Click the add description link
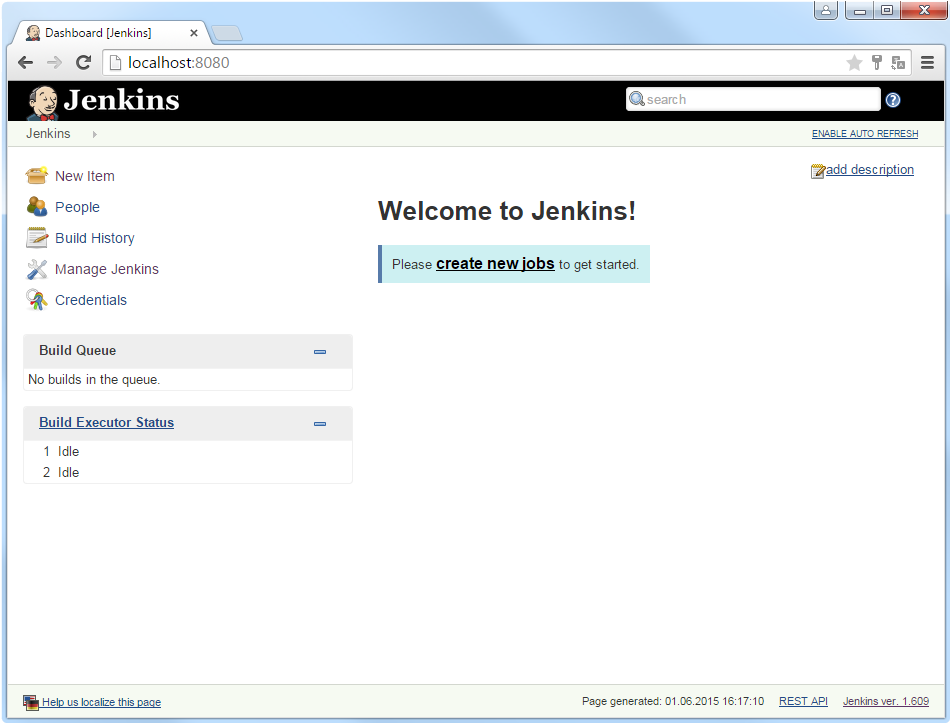This screenshot has height=723, width=950. click(869, 170)
